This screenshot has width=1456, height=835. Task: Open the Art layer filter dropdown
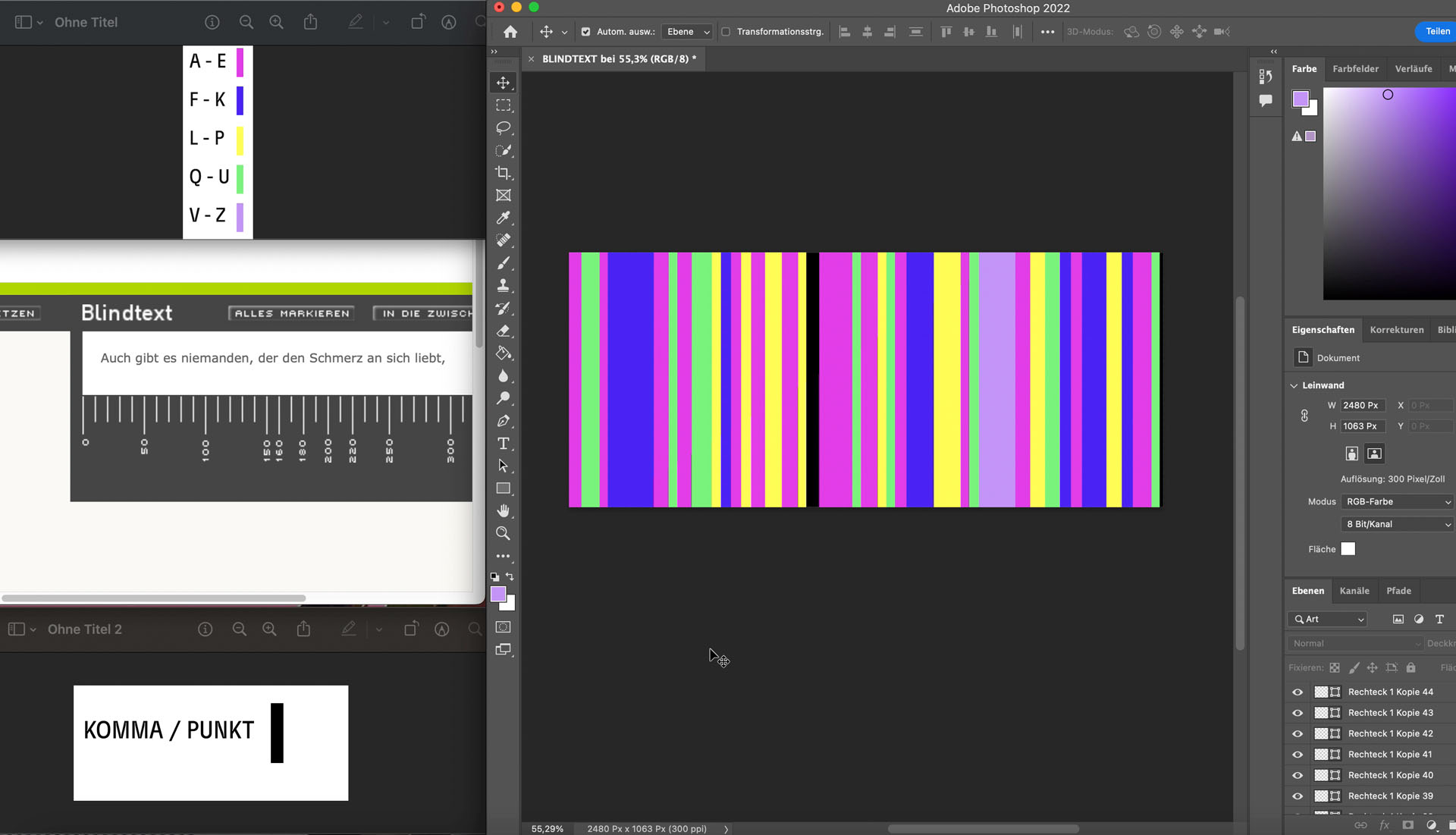click(1327, 620)
